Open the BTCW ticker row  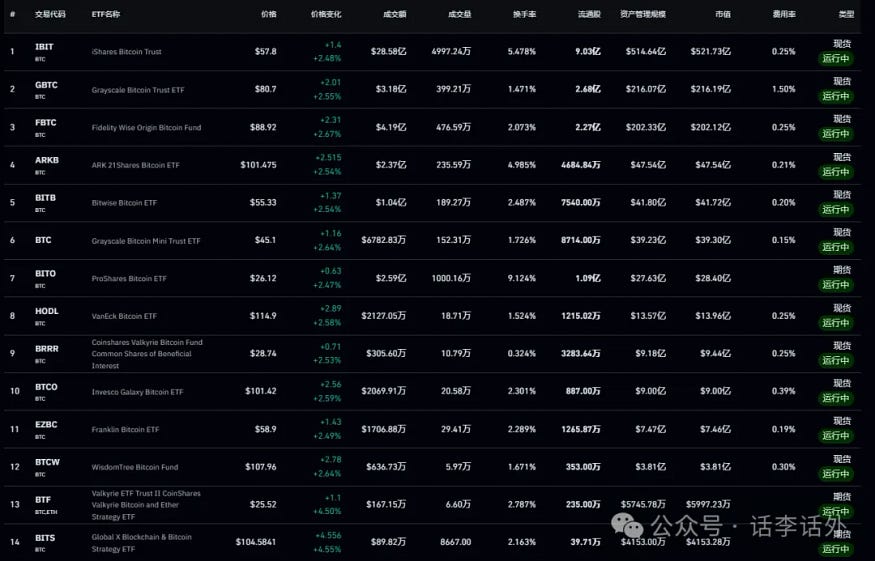[x=432, y=467]
